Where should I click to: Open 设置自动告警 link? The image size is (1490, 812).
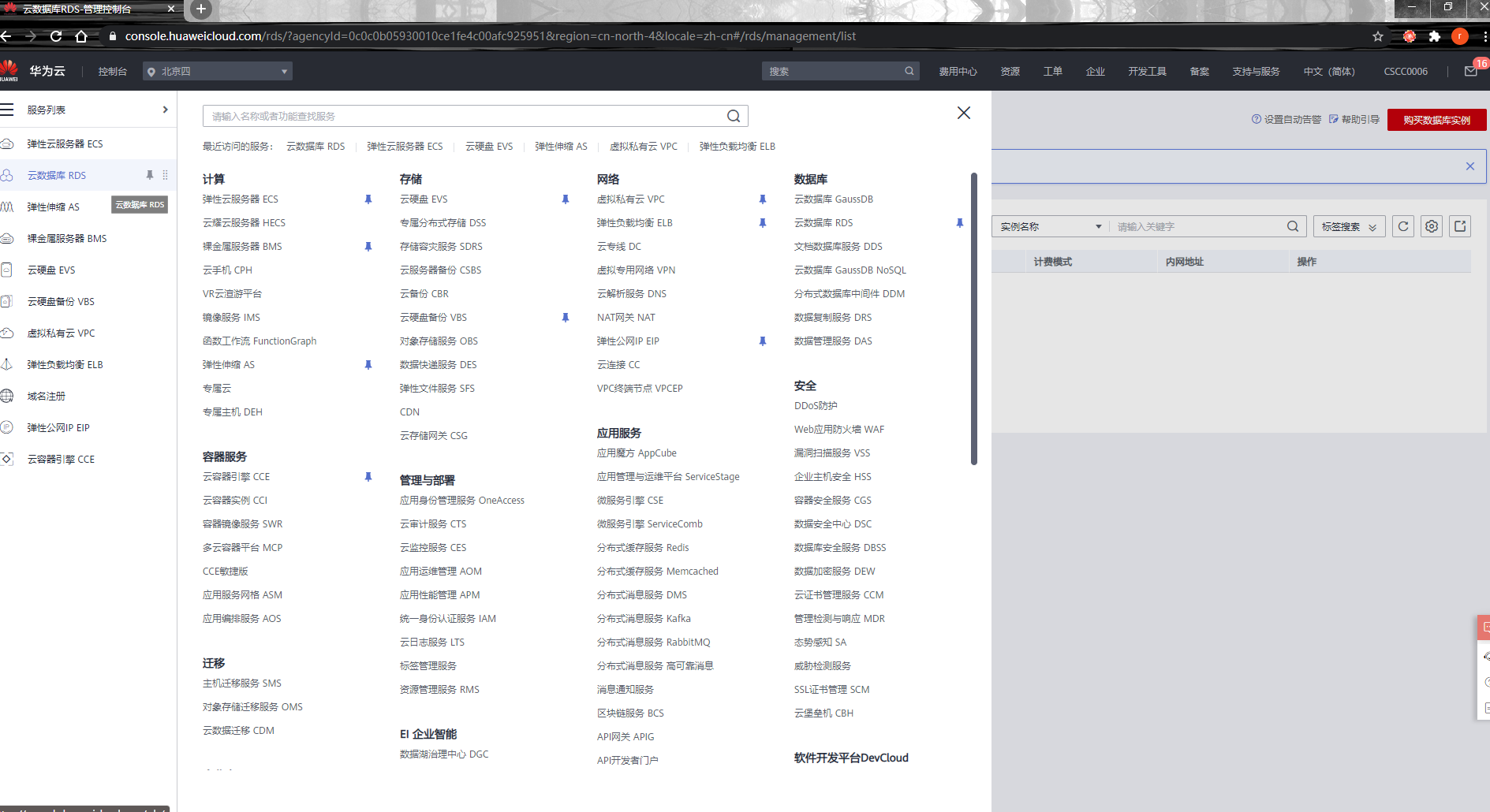click(x=1286, y=120)
